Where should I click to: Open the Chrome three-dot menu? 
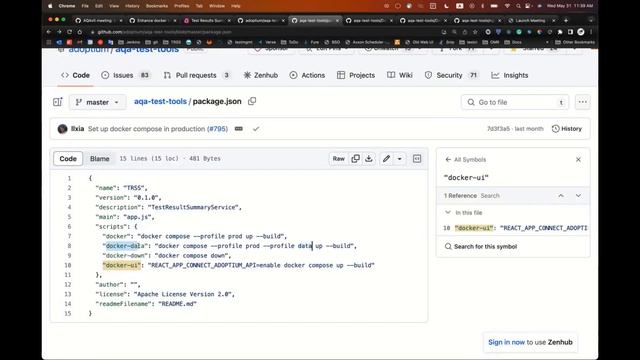tap(591, 32)
